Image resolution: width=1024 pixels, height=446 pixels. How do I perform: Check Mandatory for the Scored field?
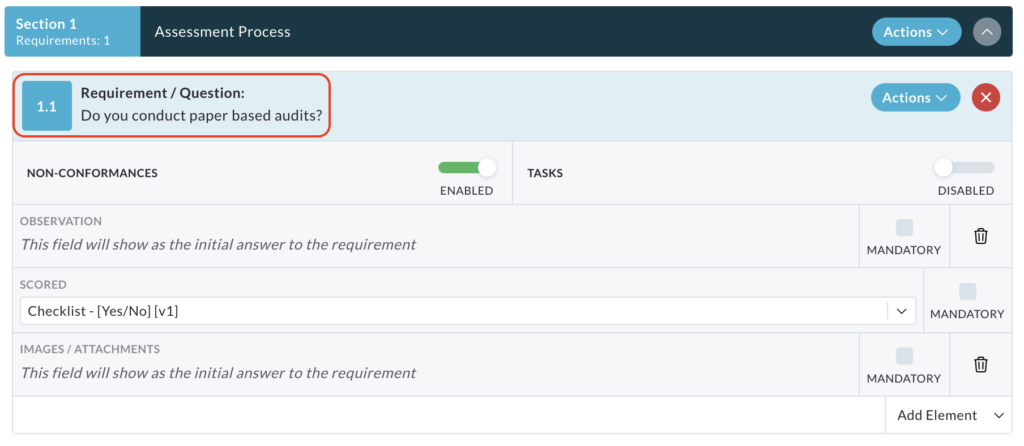pos(967,291)
